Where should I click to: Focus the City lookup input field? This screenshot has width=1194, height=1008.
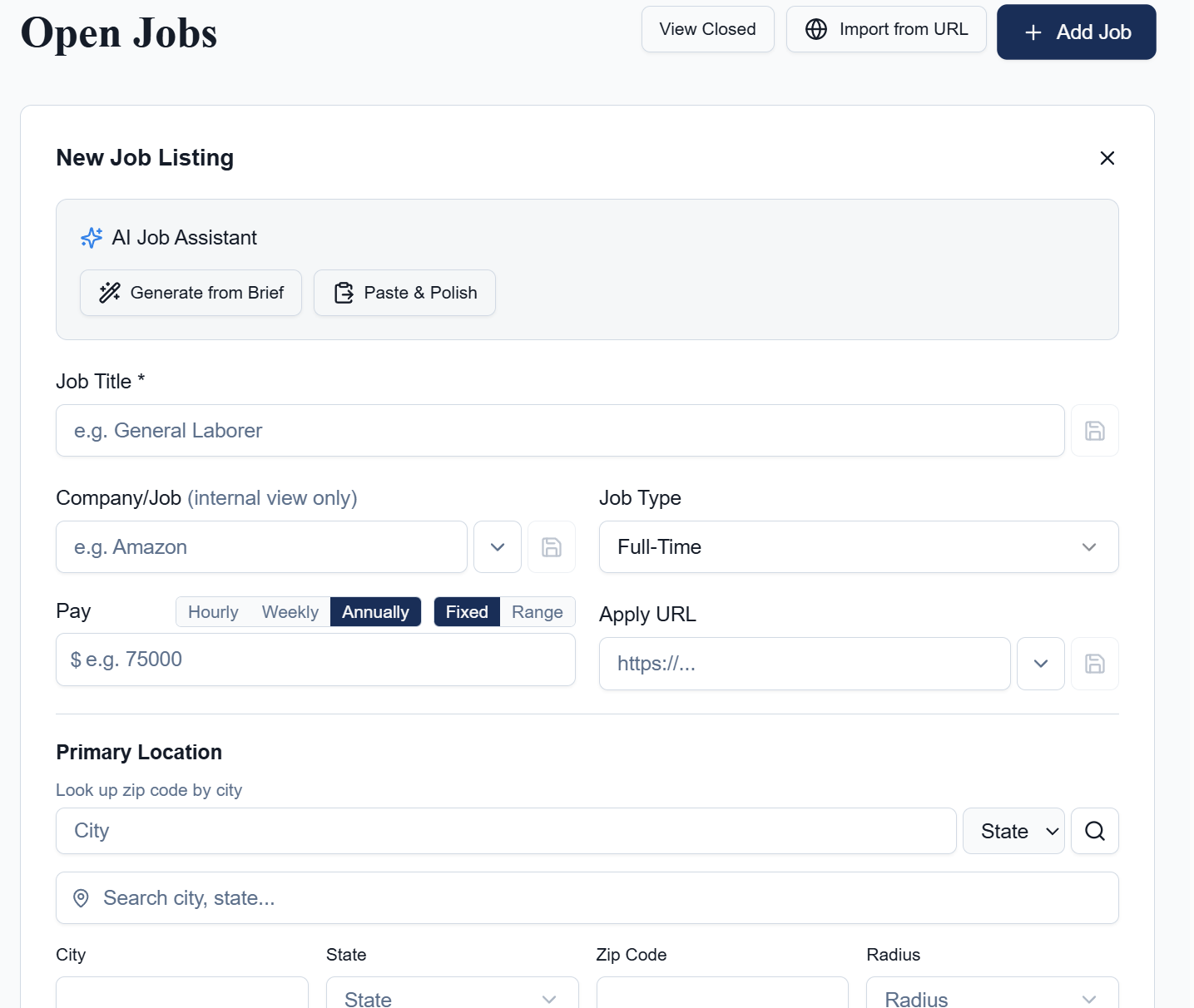(506, 831)
